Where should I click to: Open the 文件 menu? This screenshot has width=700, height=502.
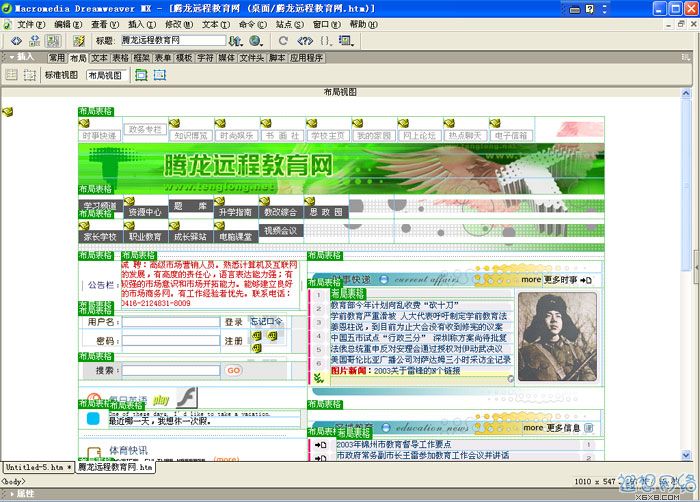click(x=31, y=25)
